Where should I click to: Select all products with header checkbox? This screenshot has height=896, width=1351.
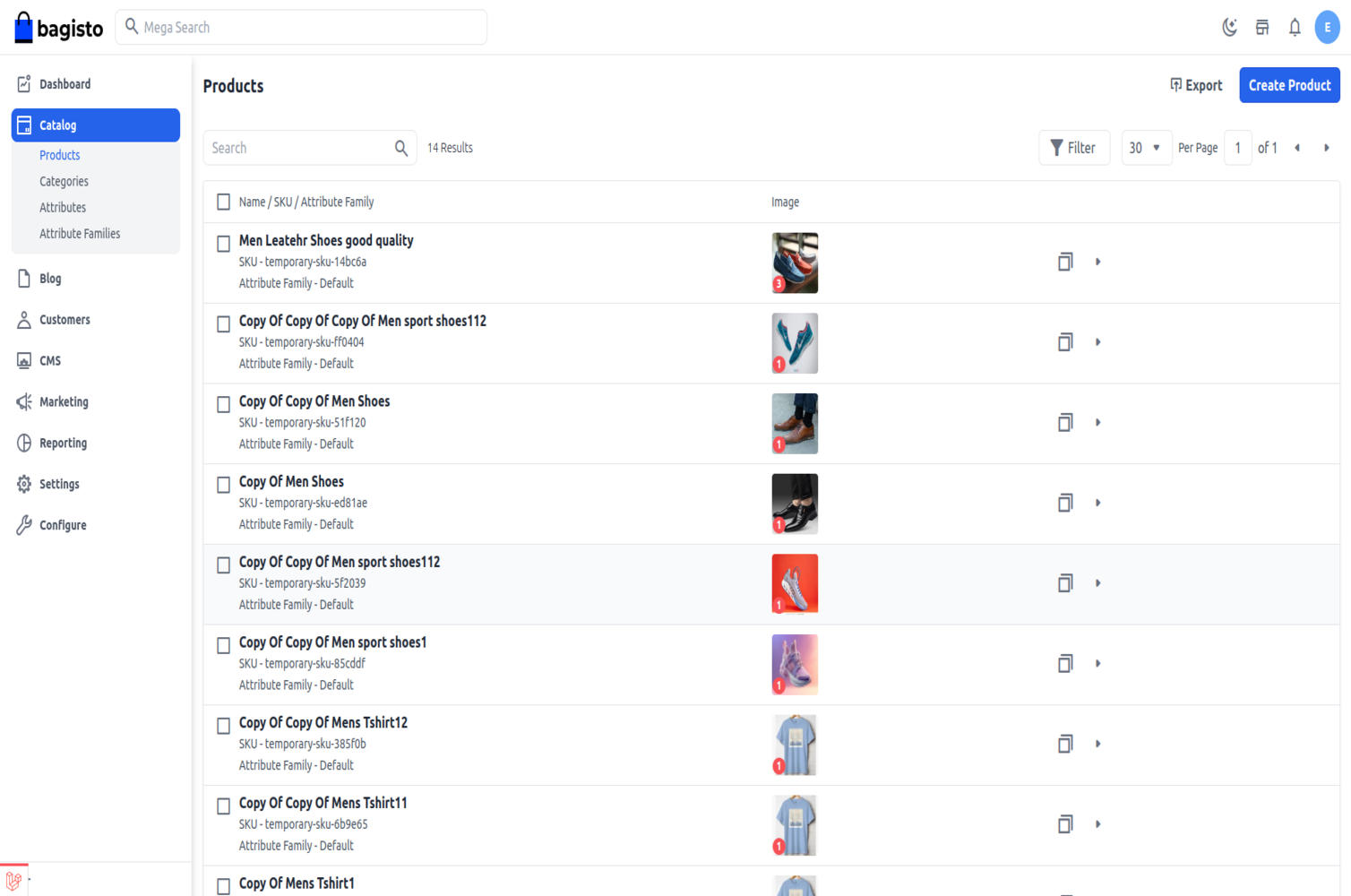pyautogui.click(x=224, y=202)
